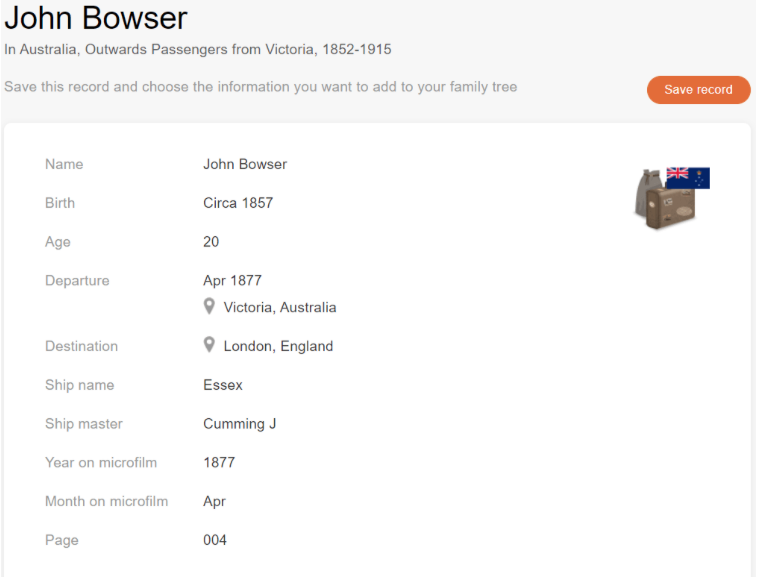The width and height of the screenshot is (763, 581).
Task: Click the map pin beside London, England
Action: [209, 345]
